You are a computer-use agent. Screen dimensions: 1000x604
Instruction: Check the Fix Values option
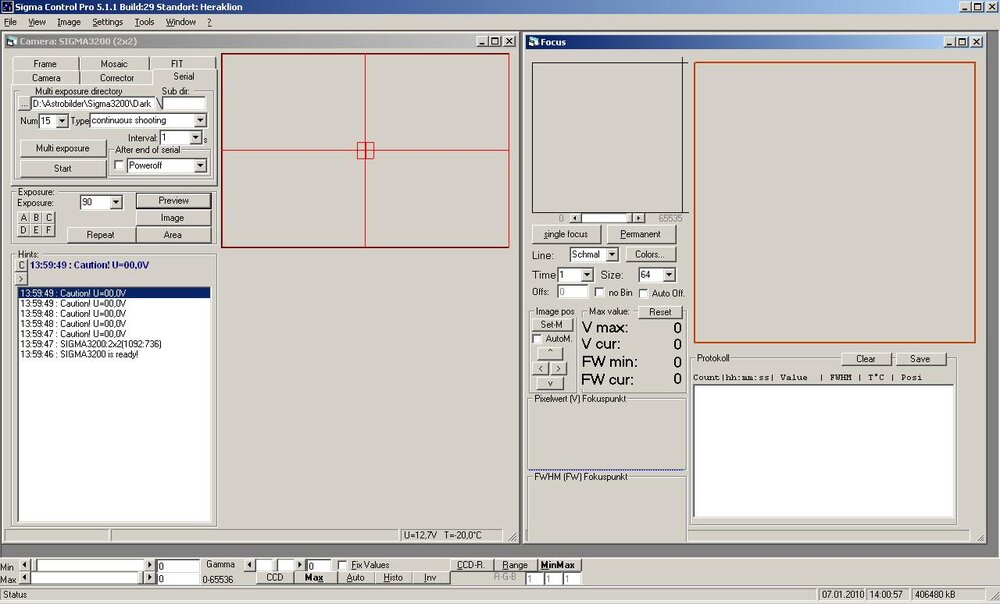343,565
